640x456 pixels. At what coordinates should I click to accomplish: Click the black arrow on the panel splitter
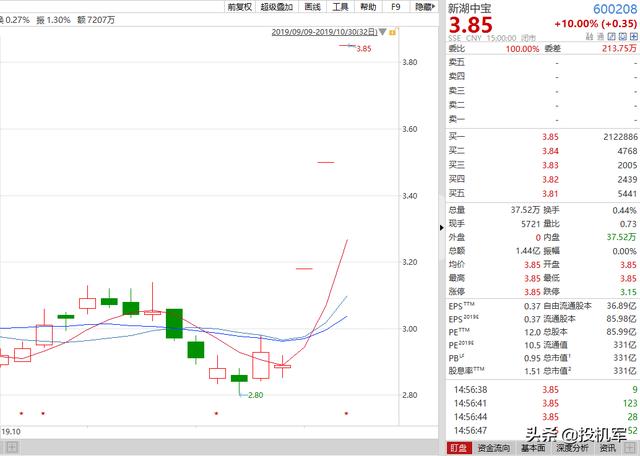(442, 228)
